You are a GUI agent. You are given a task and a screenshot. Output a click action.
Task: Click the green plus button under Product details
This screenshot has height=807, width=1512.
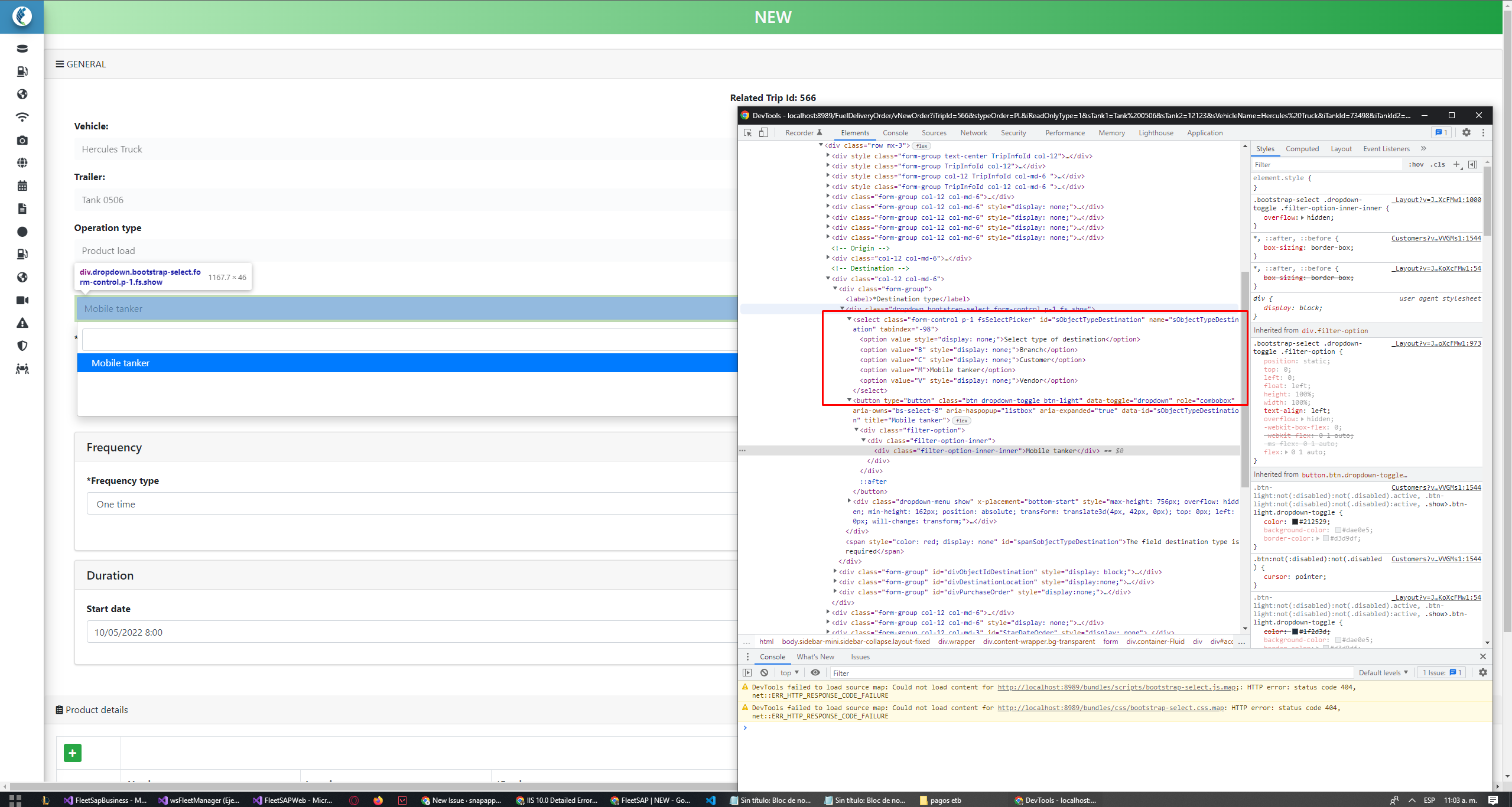pos(72,753)
